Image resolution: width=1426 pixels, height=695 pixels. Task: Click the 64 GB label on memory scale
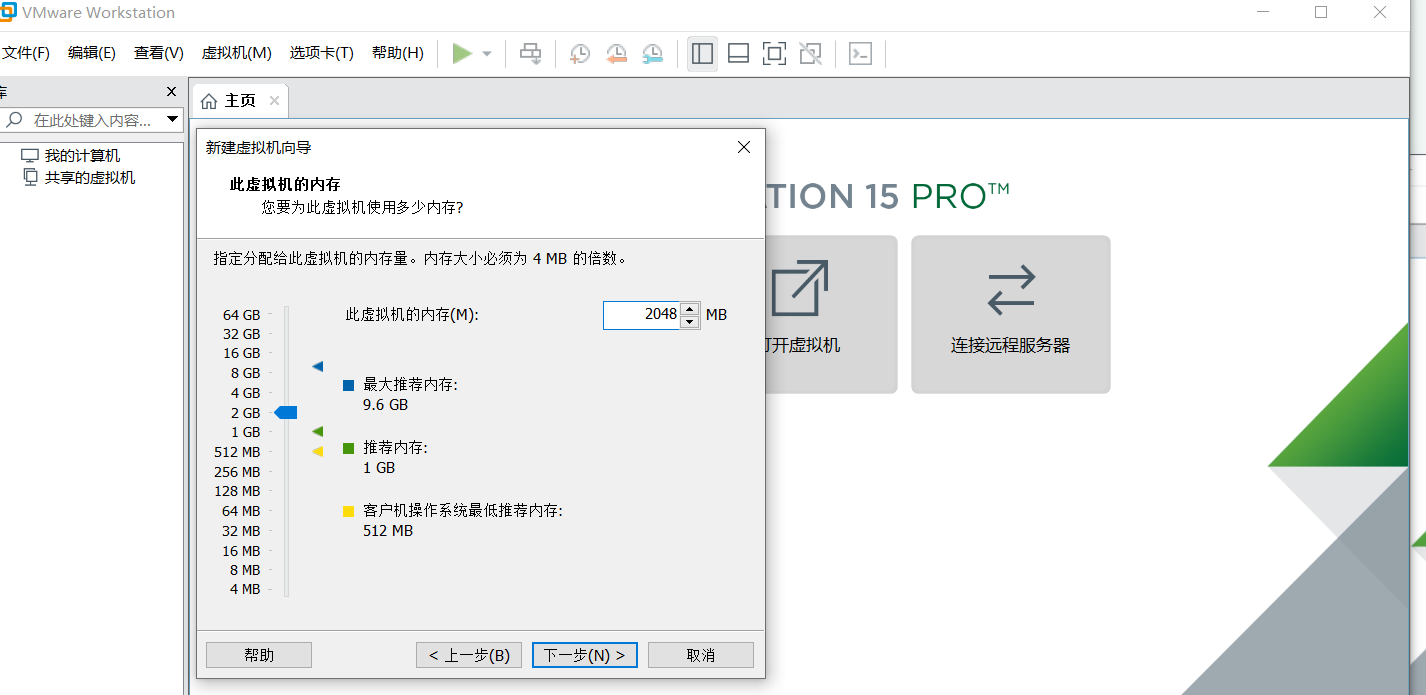[241, 315]
